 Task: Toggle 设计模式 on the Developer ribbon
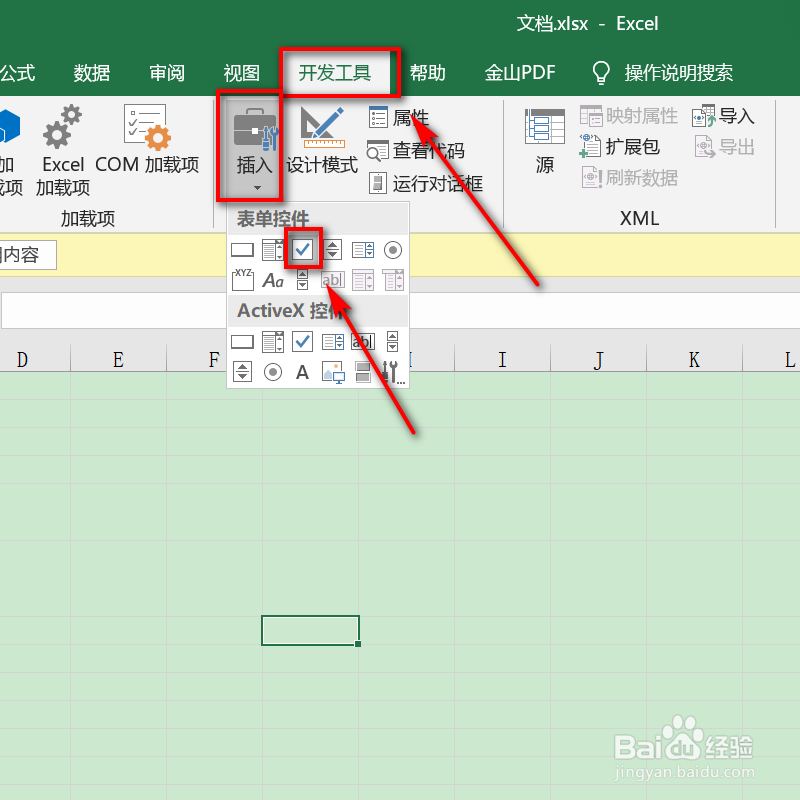point(321,146)
